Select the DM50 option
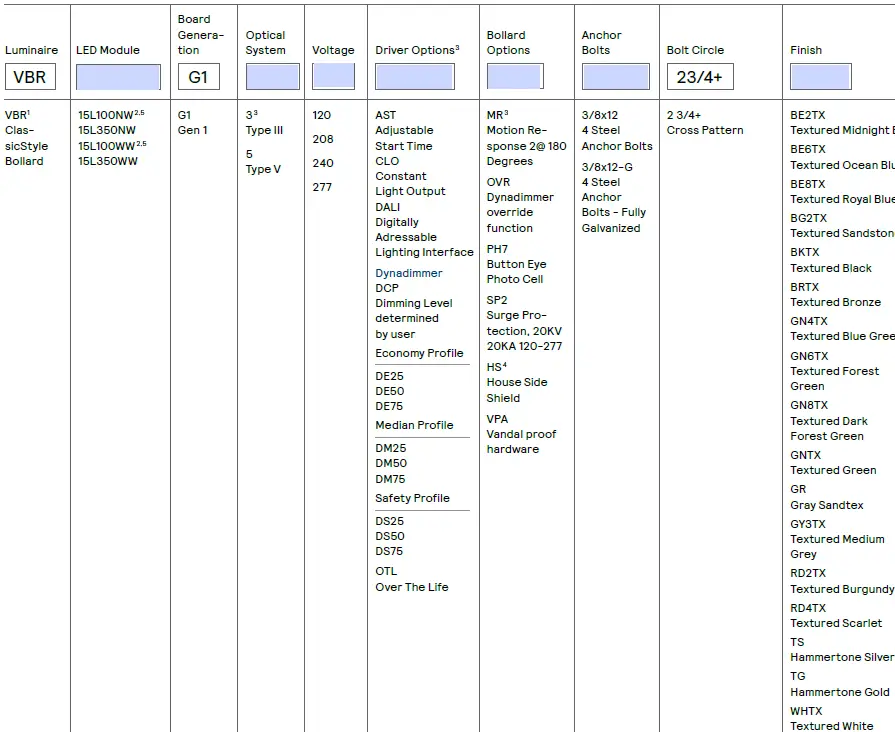 [391, 463]
